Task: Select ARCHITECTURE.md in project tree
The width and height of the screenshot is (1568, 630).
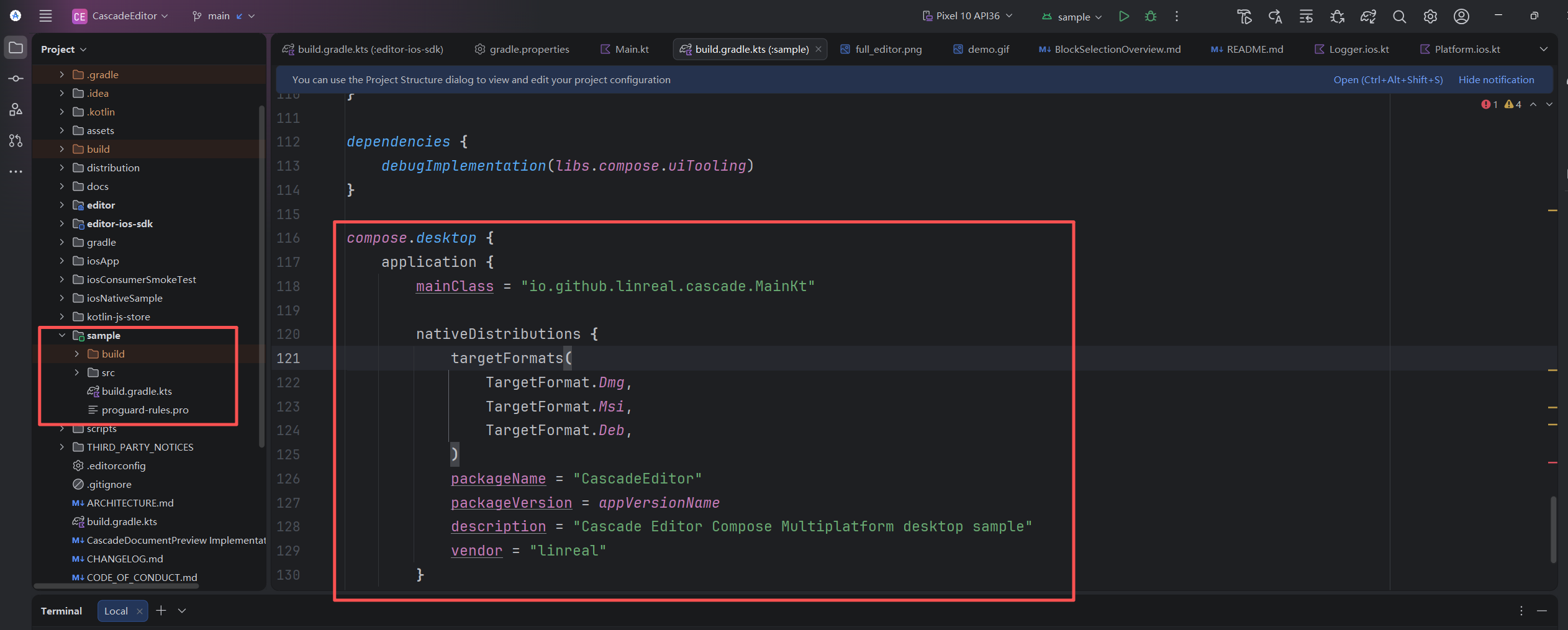Action: tap(130, 503)
